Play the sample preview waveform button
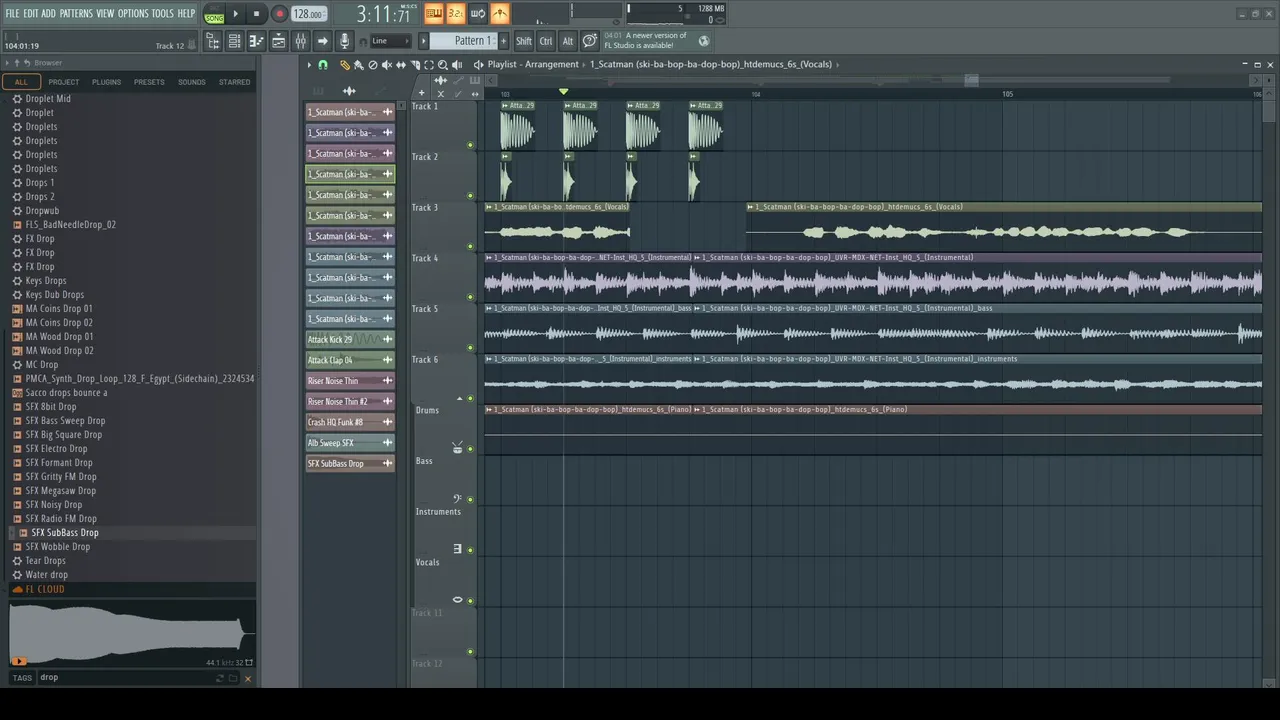This screenshot has width=1280, height=720. [18, 661]
